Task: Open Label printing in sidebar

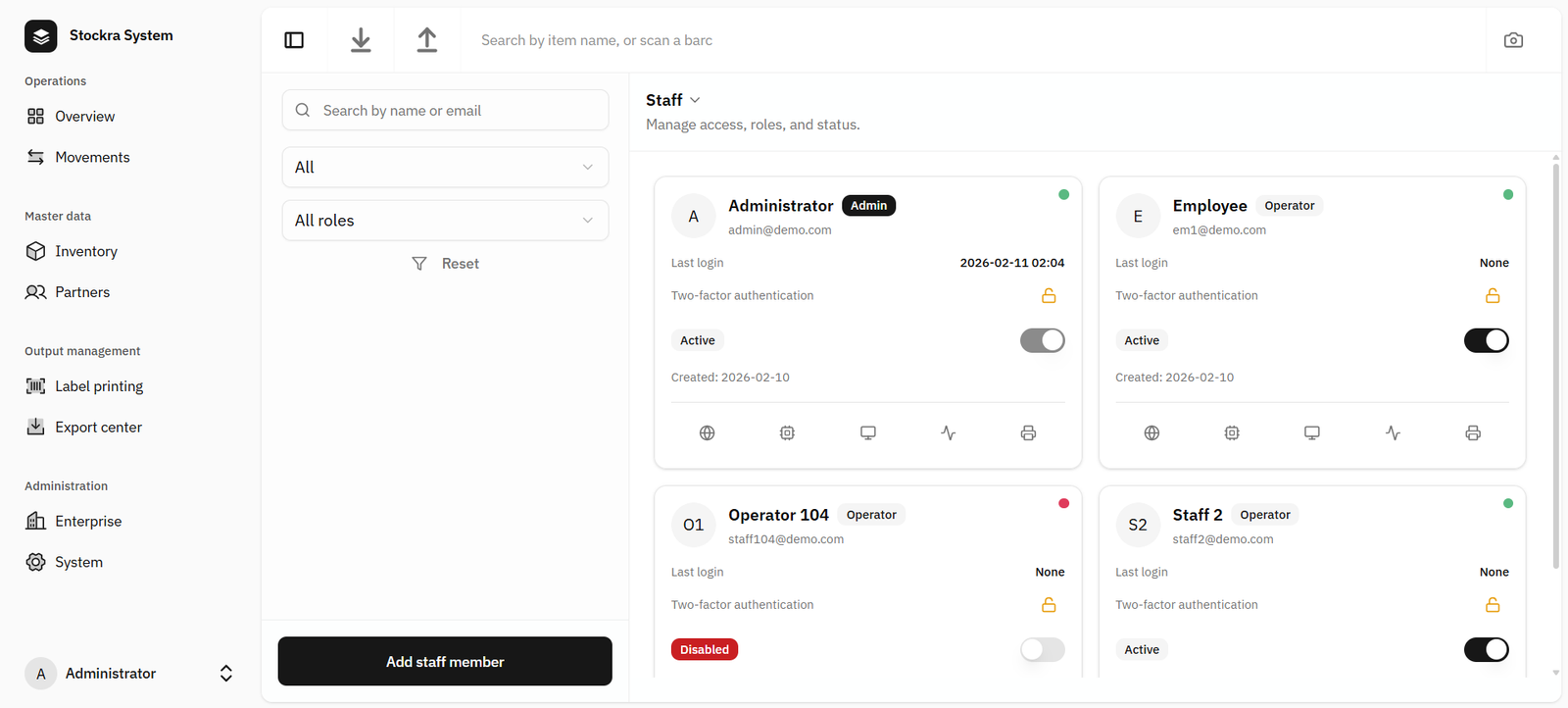Action: 98,386
